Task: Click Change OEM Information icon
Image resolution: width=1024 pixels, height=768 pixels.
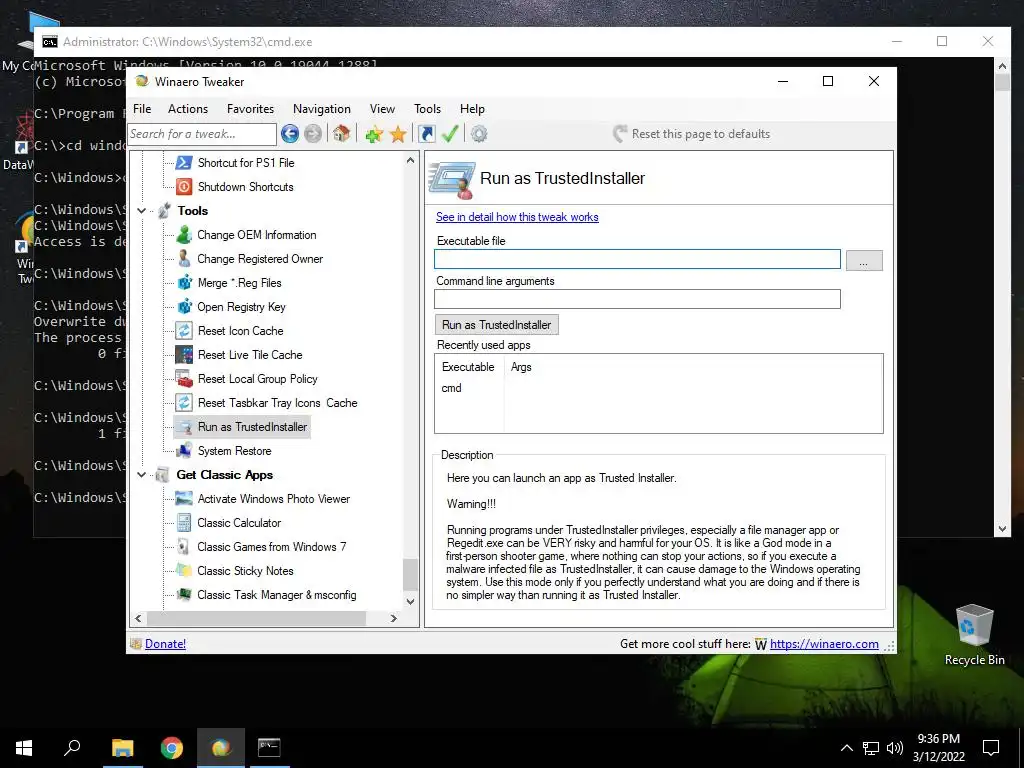Action: point(184,234)
